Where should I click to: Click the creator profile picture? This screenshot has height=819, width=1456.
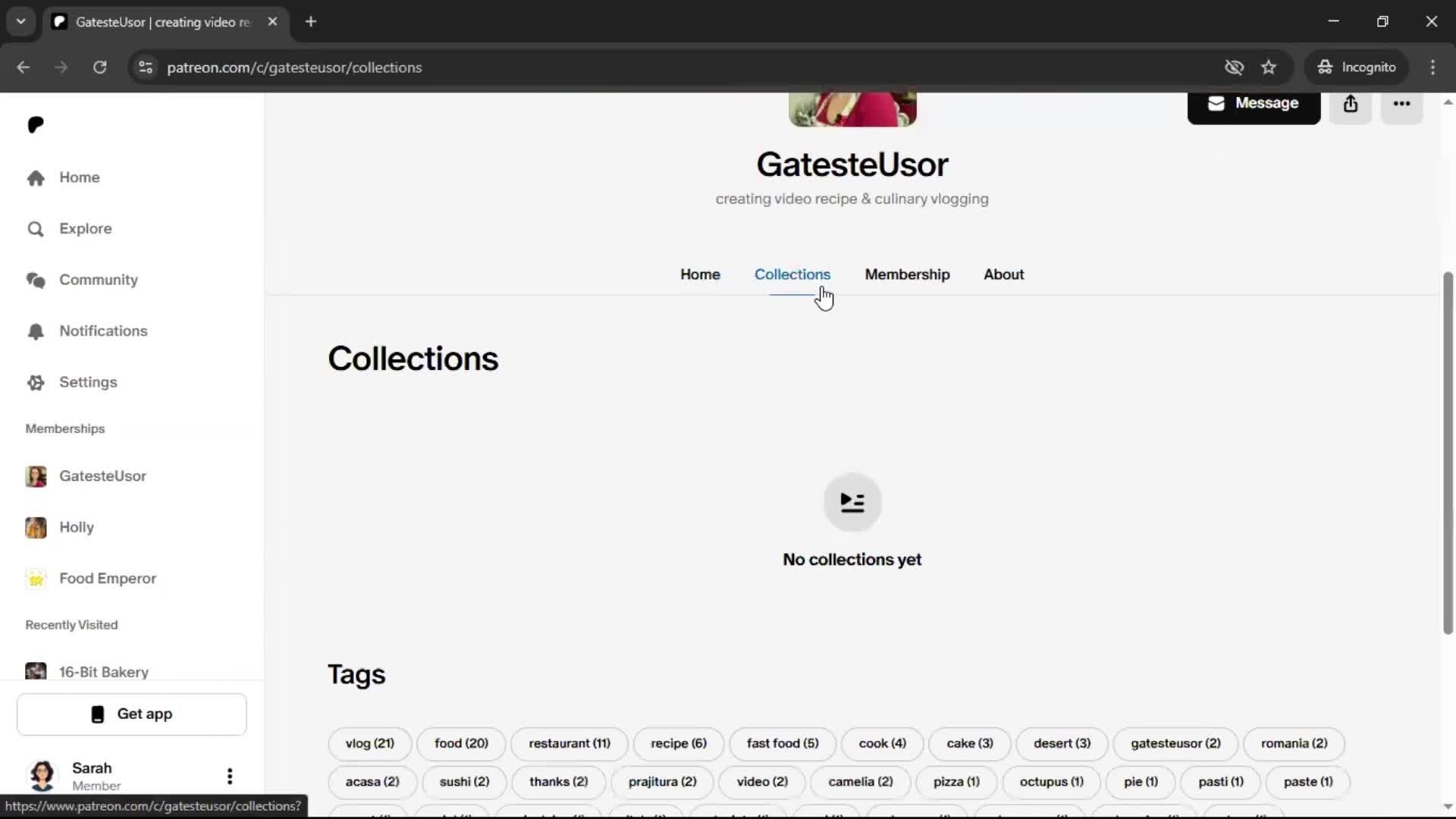click(x=852, y=109)
